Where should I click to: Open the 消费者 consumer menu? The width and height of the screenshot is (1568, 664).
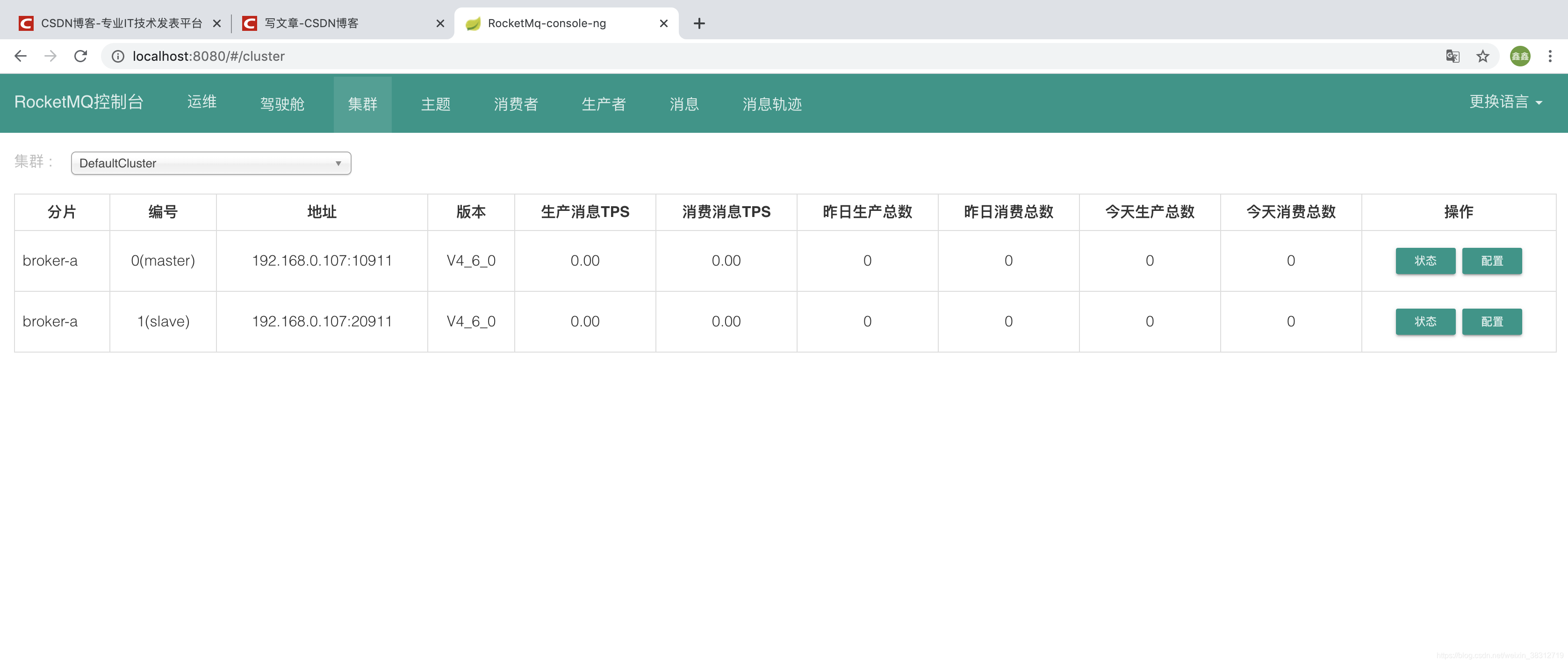coord(516,104)
